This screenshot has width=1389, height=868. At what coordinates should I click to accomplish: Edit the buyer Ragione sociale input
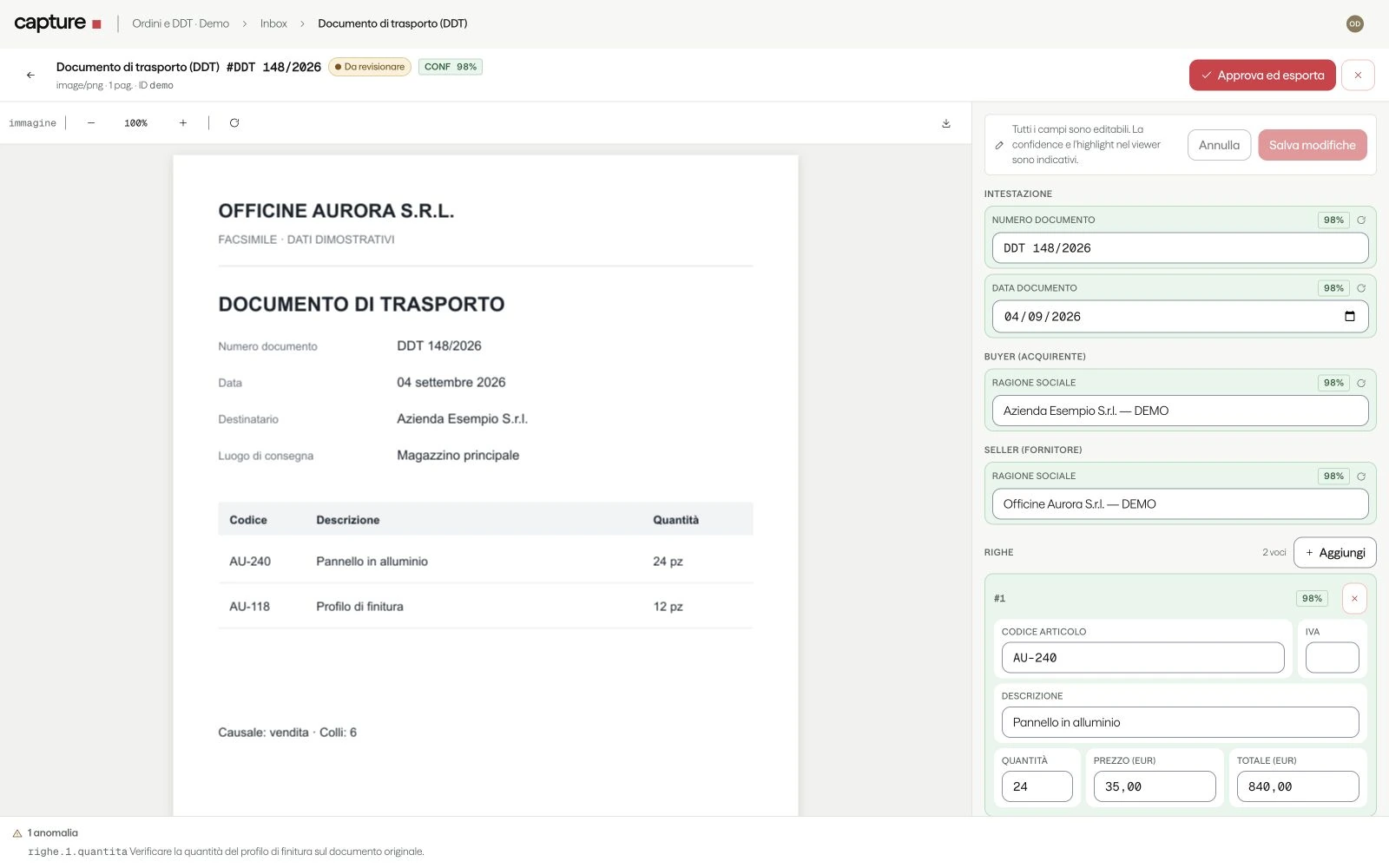[x=1180, y=411]
